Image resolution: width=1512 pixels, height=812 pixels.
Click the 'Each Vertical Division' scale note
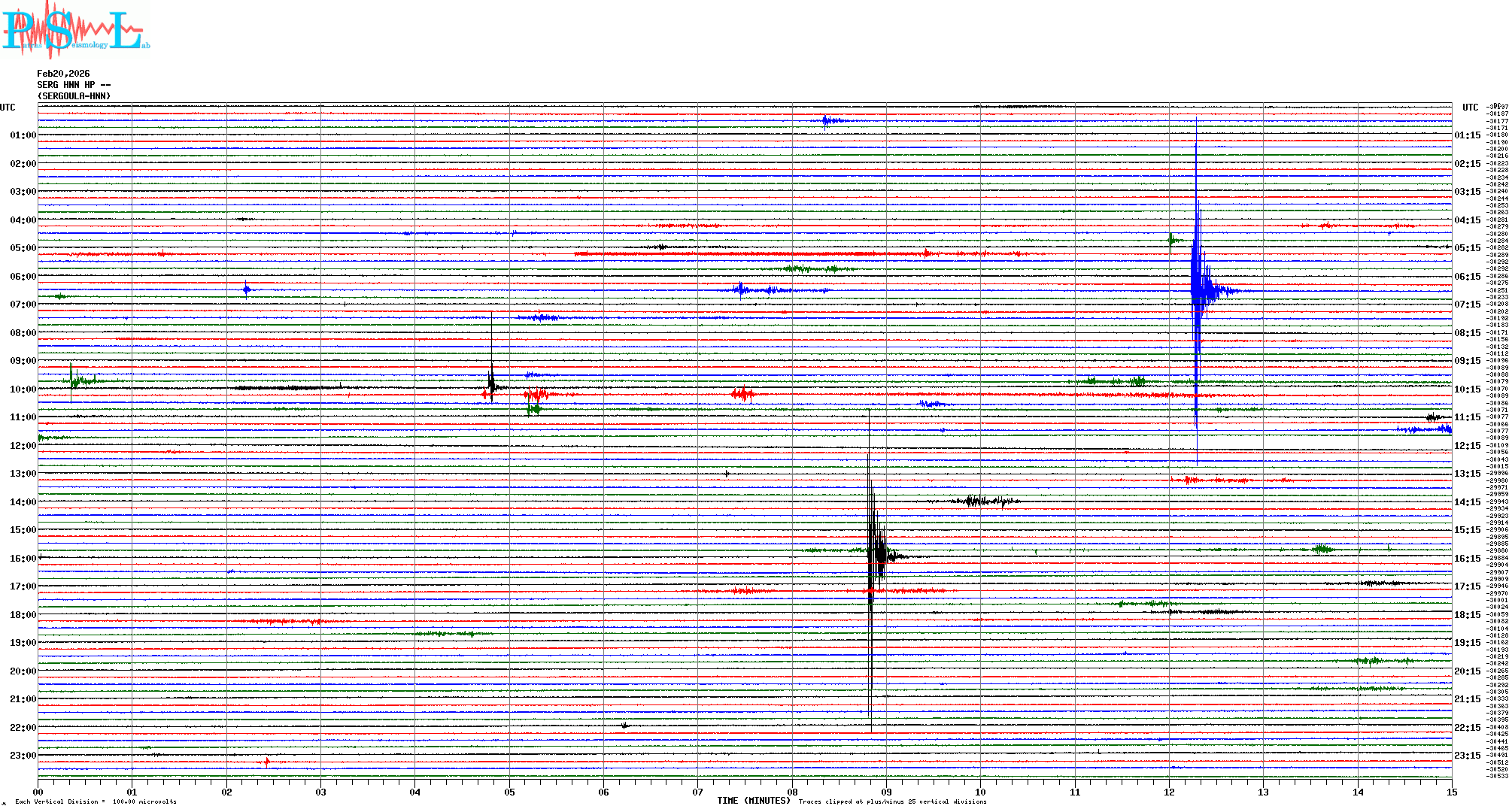tap(96, 801)
